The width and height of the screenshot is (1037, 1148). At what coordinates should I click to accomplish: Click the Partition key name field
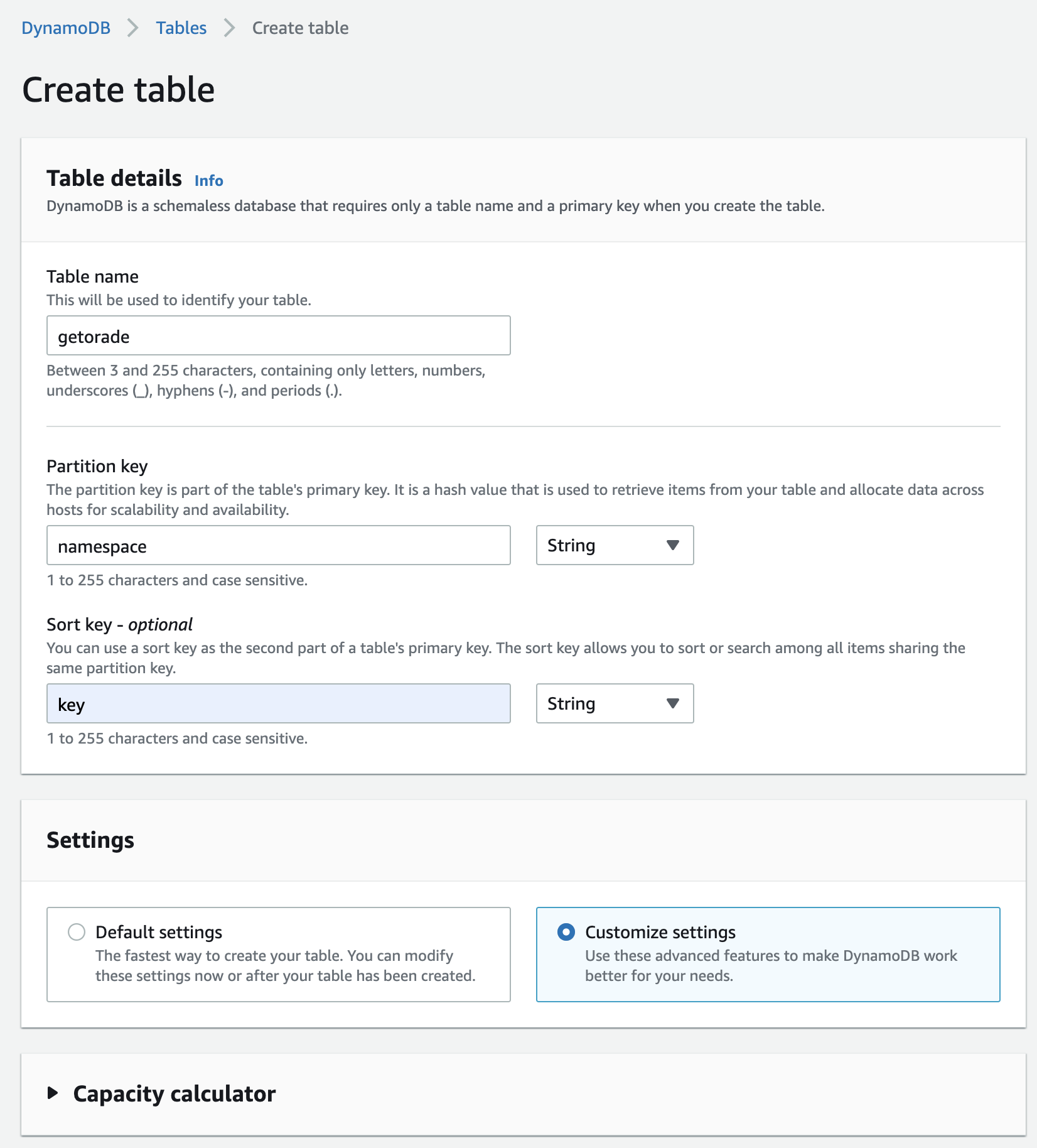[279, 546]
